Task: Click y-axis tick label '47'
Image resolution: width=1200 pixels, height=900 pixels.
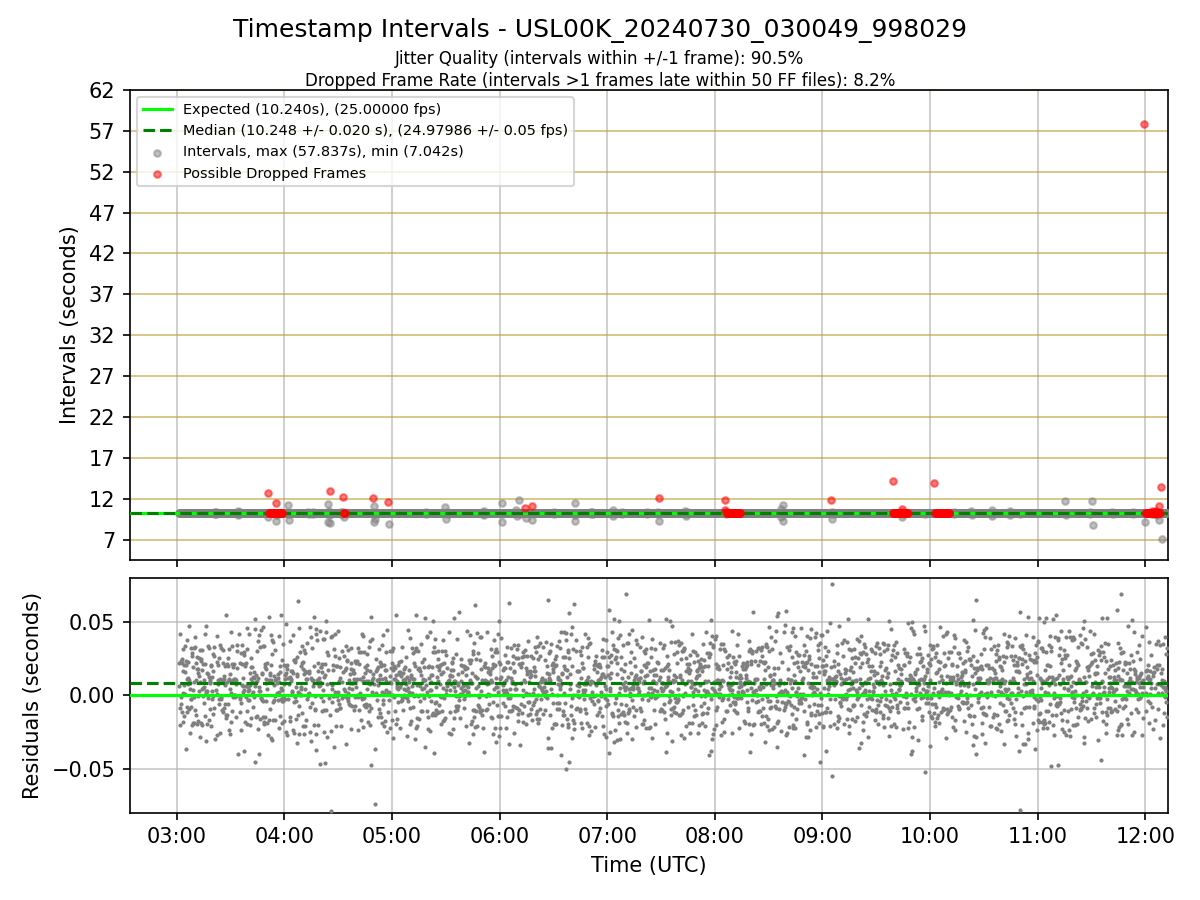Action: coord(104,214)
